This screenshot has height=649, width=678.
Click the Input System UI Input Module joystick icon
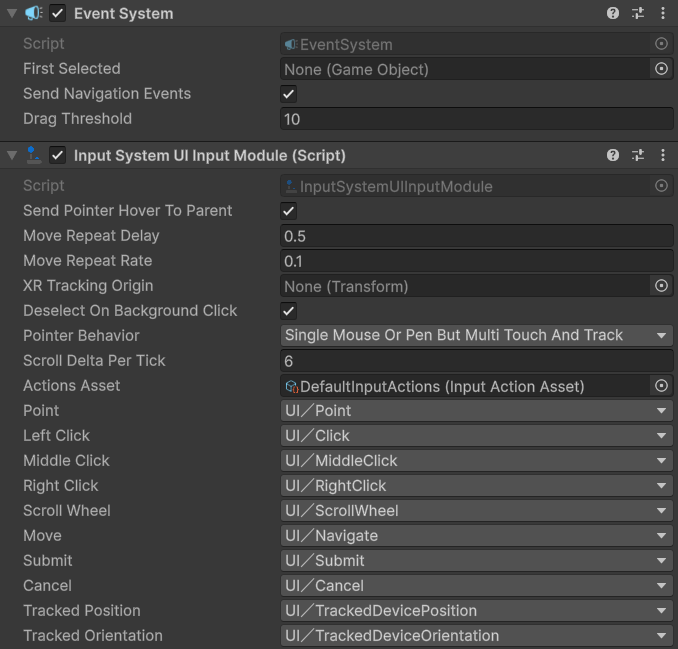click(33, 155)
